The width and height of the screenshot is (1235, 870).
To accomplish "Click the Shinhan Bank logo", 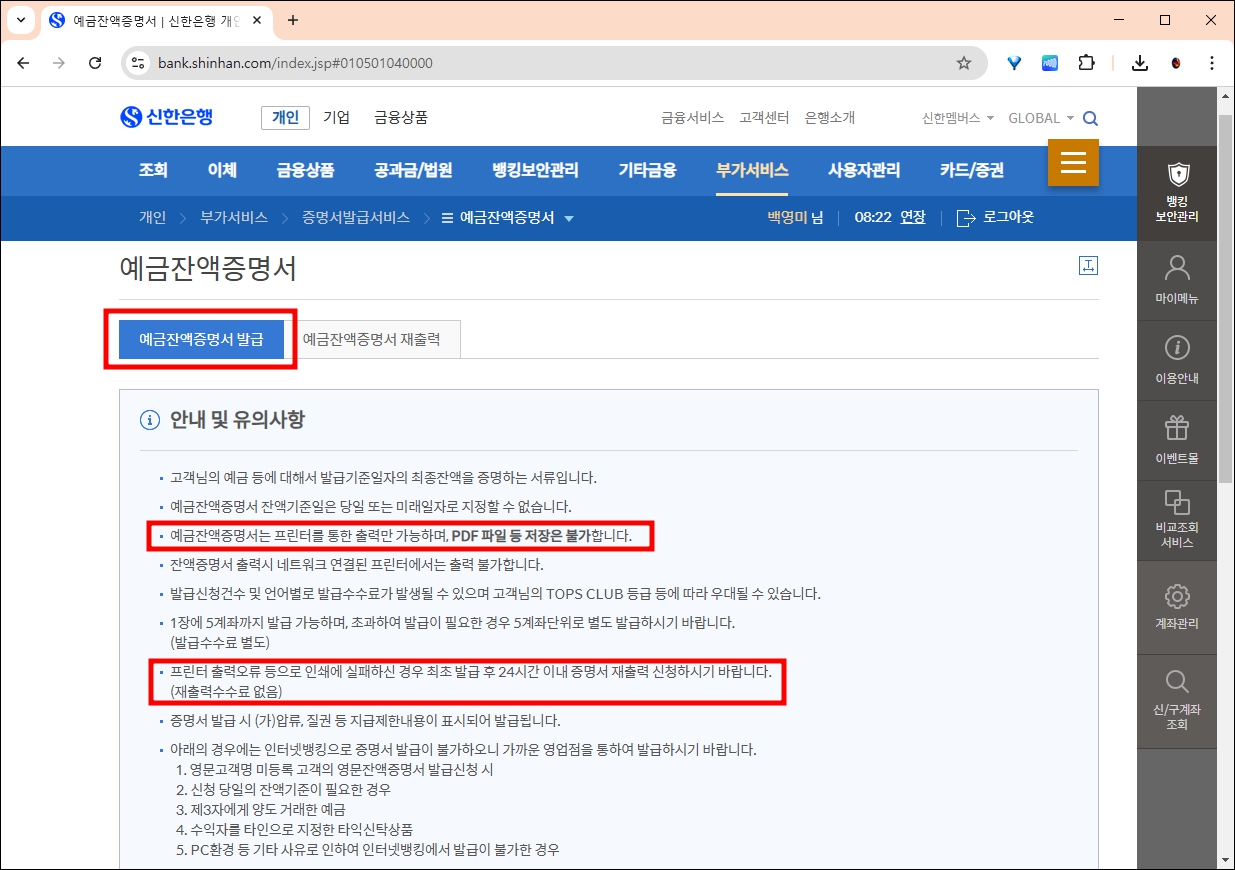I will (164, 116).
